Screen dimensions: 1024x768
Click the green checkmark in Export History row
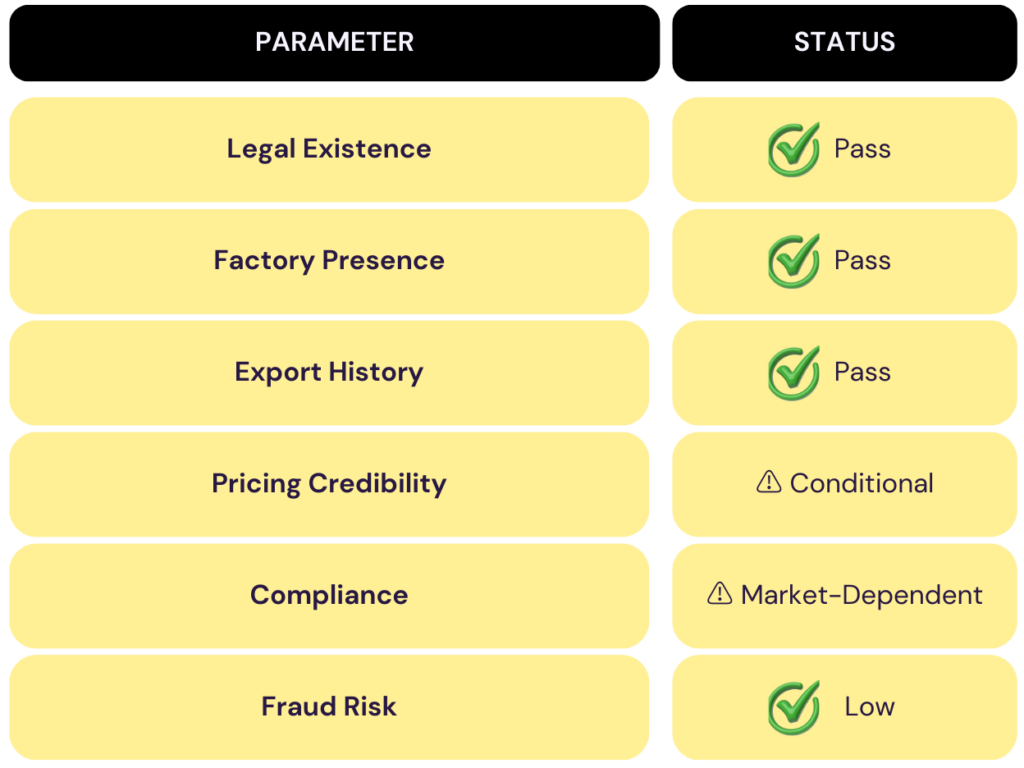click(794, 373)
